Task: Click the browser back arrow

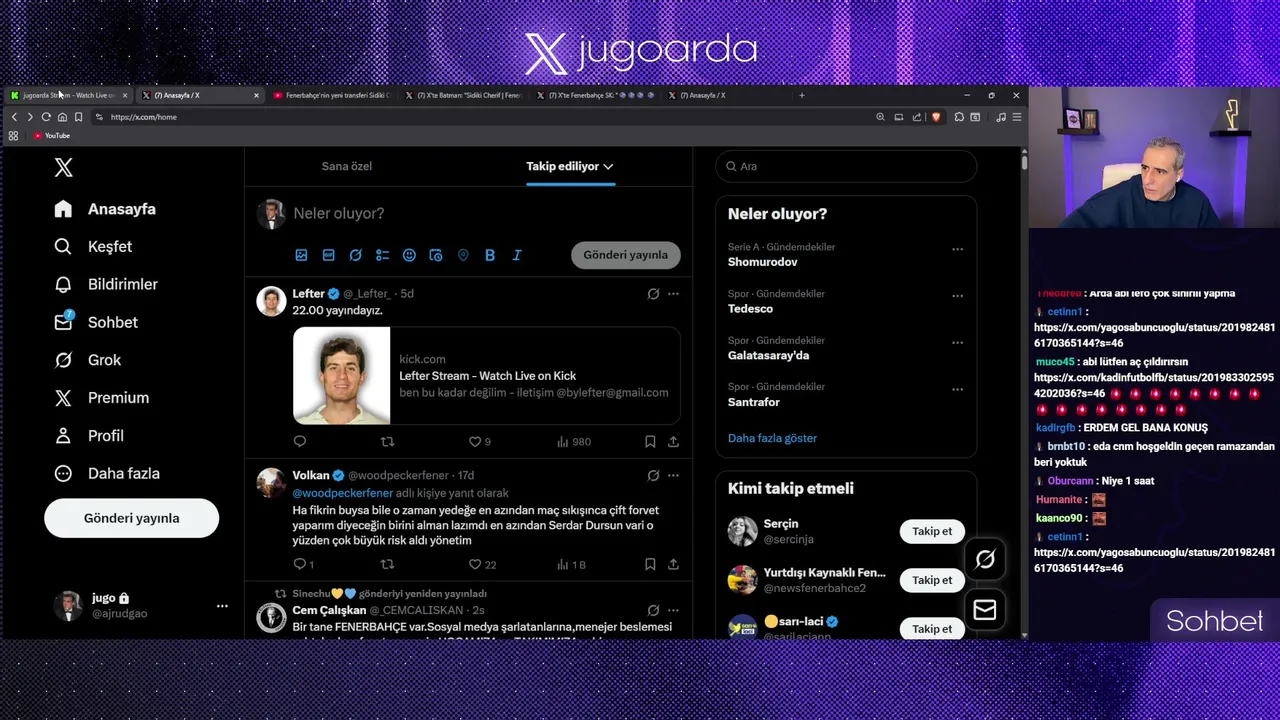Action: tap(14, 117)
